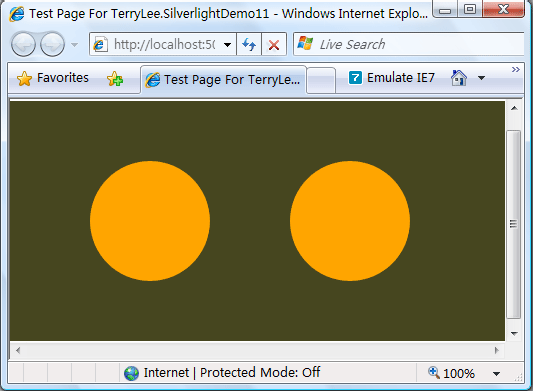Click the Refresh page icon
Viewport: 533px width, 391px height.
click(x=249, y=44)
